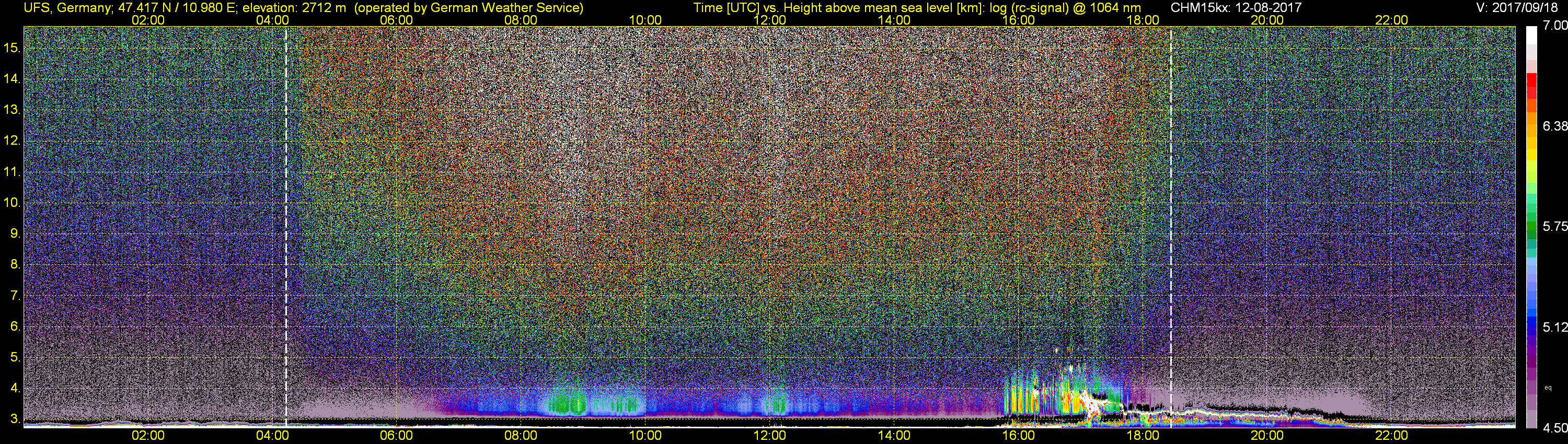
Task: Click the green aerosol layer patch near 08:30
Action: tap(566, 403)
